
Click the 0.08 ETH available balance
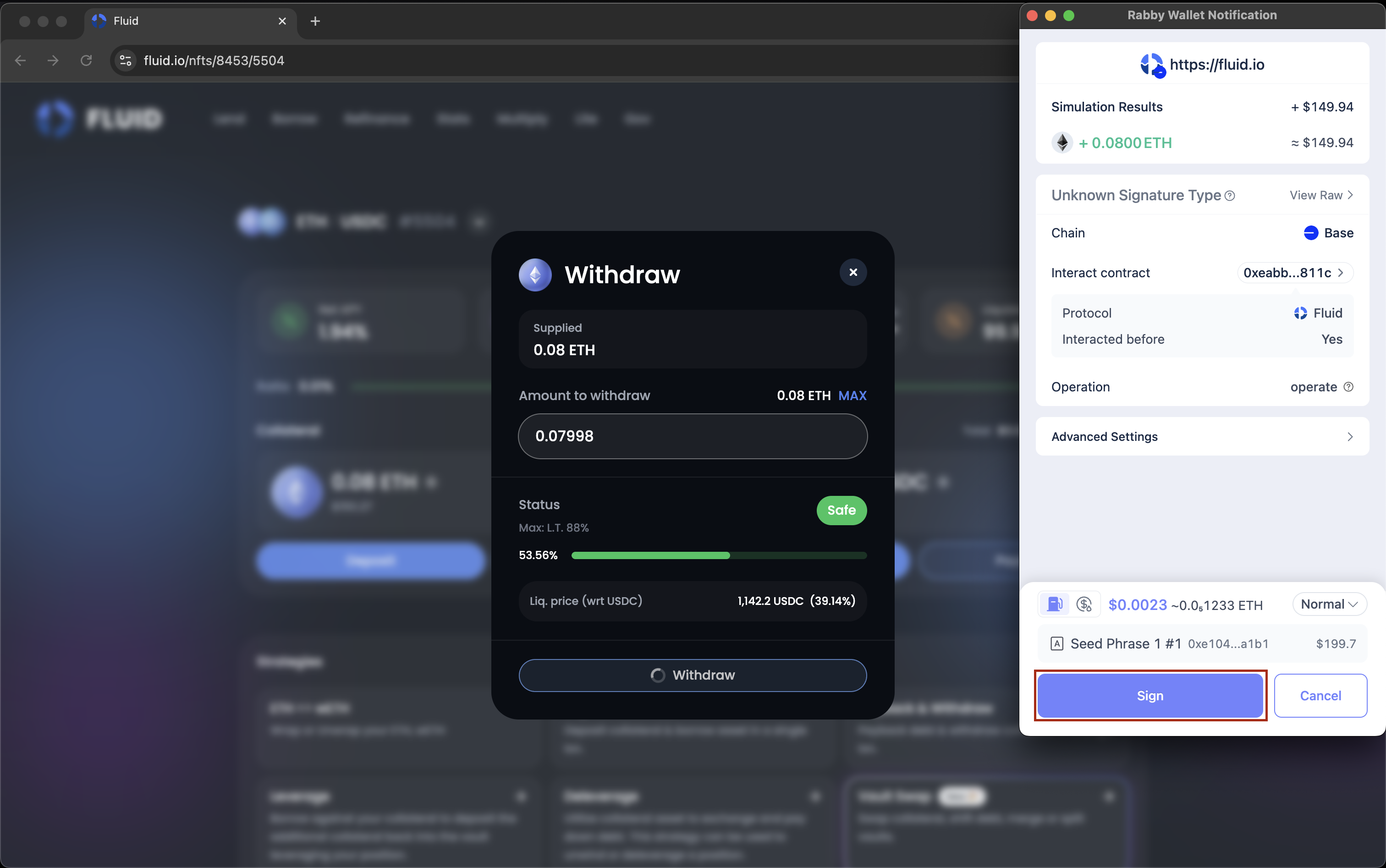[803, 396]
